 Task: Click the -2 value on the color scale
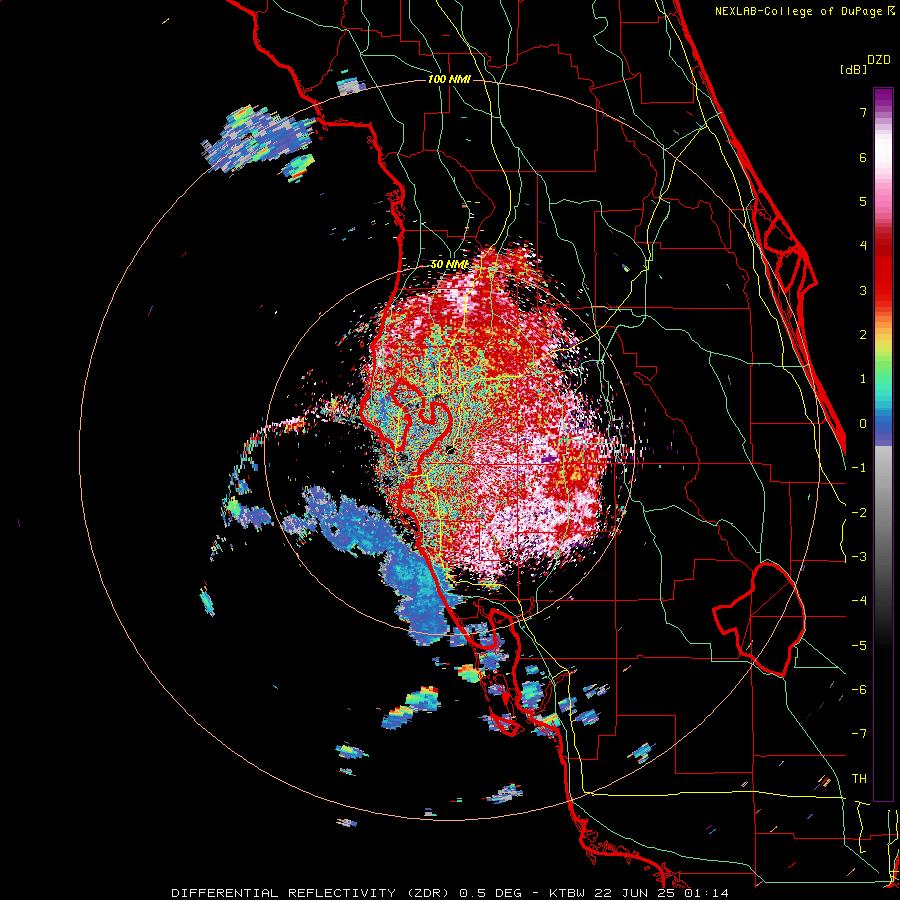click(859, 512)
